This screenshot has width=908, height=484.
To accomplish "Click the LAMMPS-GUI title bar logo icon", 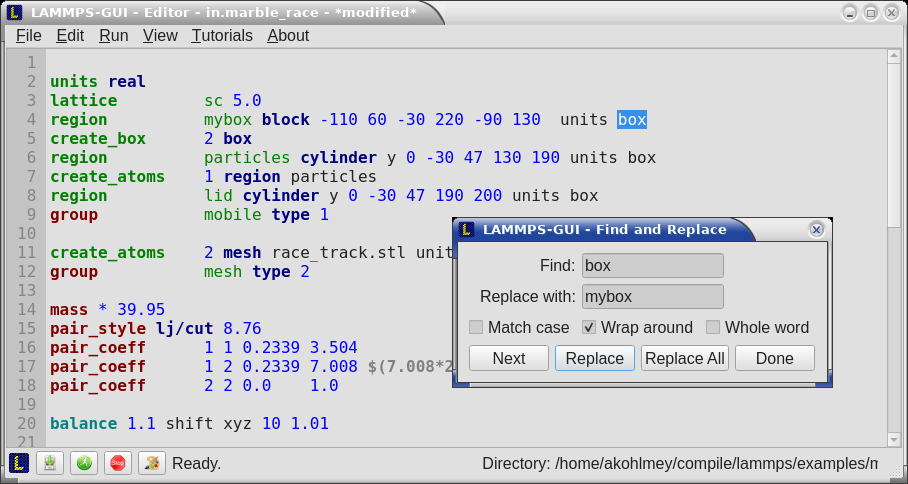I will (x=14, y=12).
